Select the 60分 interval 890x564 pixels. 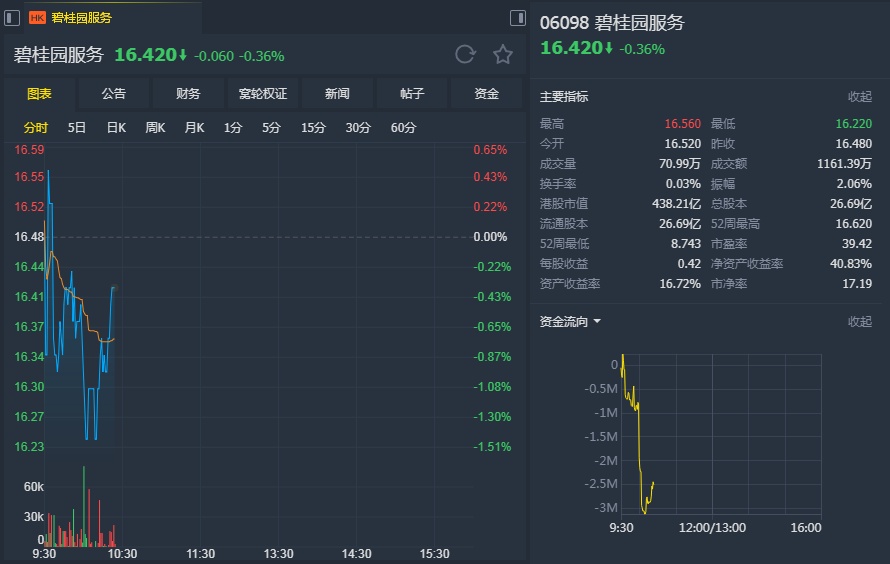(x=403, y=128)
